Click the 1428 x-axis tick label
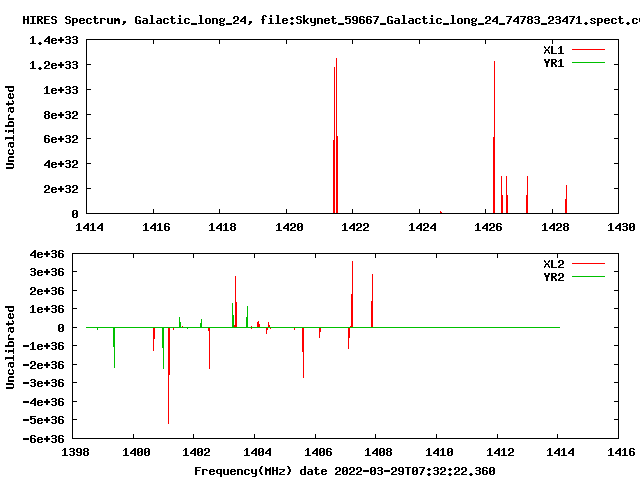640x480 pixels. (x=555, y=227)
